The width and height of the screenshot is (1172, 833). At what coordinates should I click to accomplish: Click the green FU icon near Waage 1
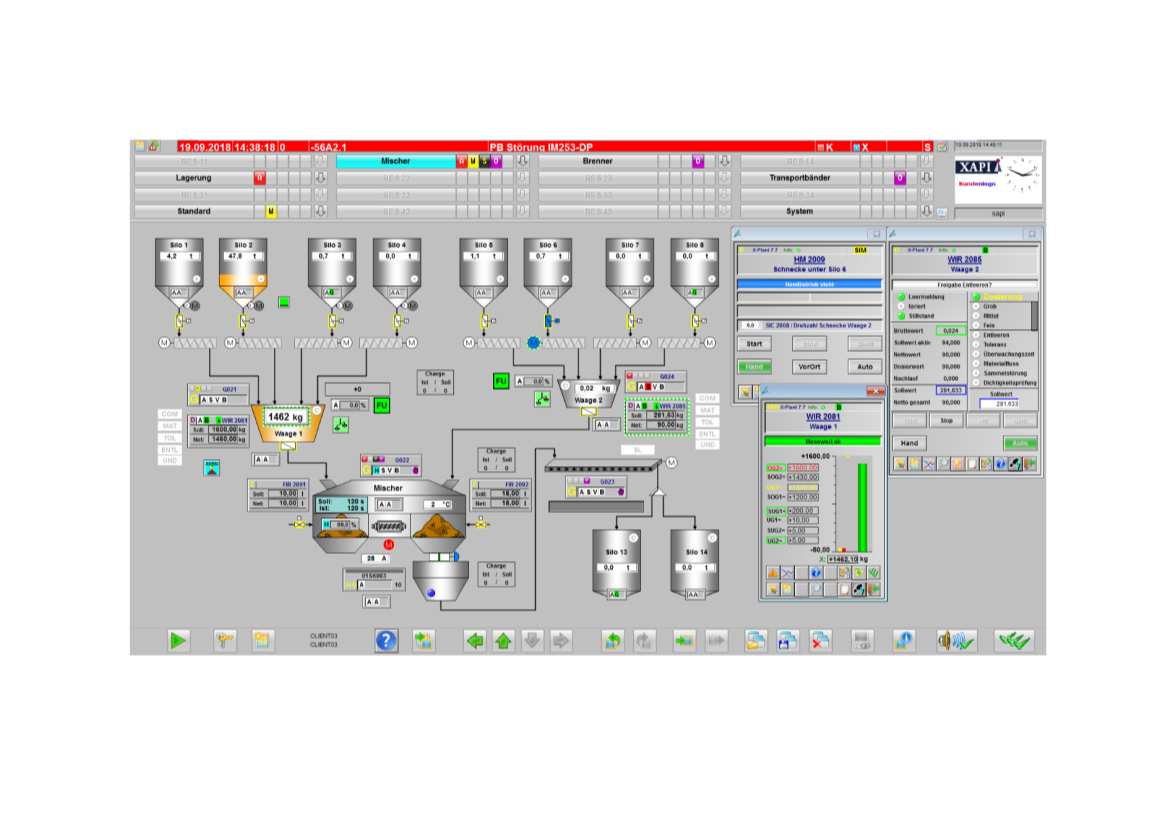coord(381,405)
